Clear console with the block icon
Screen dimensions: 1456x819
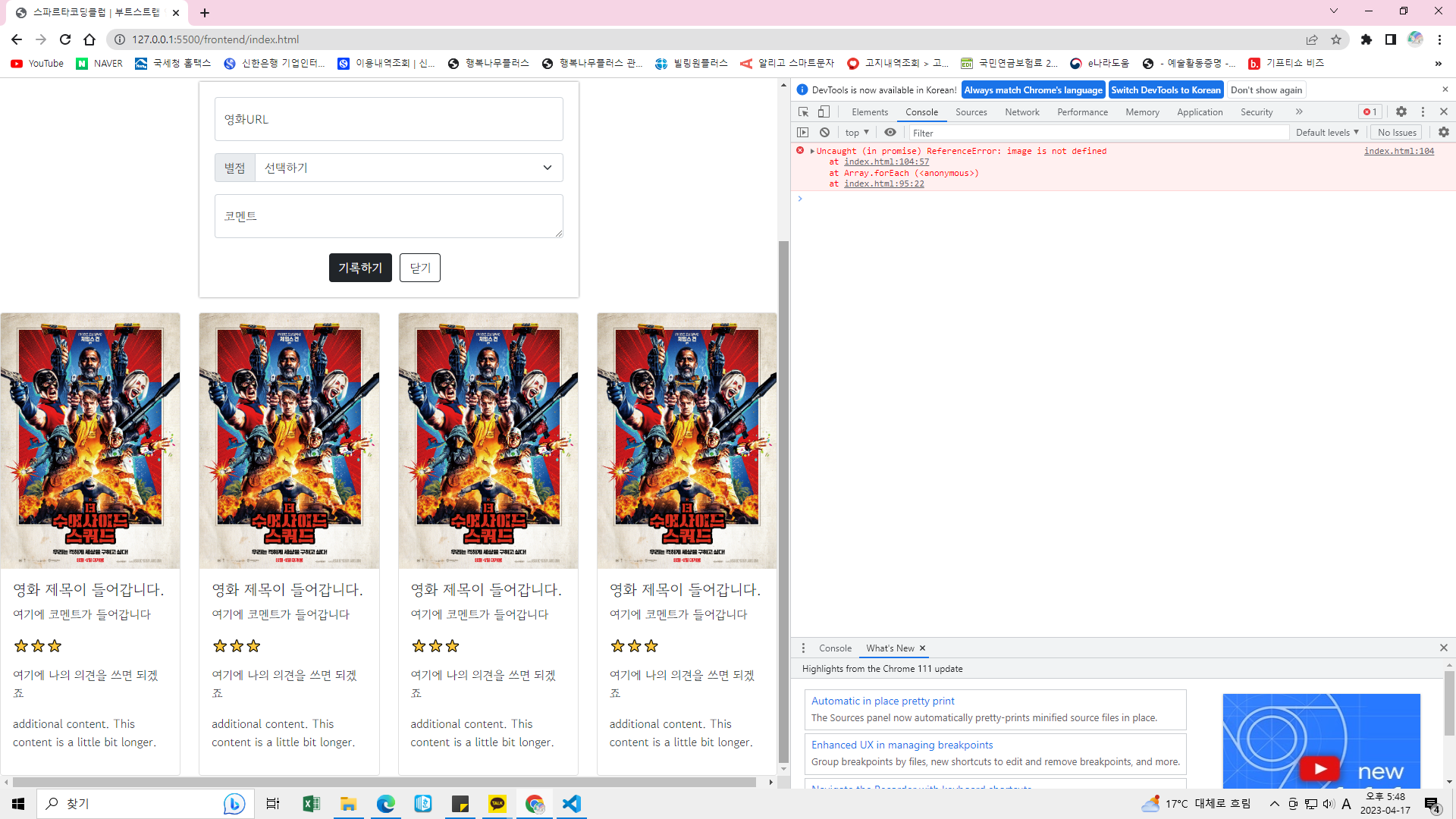(x=824, y=132)
